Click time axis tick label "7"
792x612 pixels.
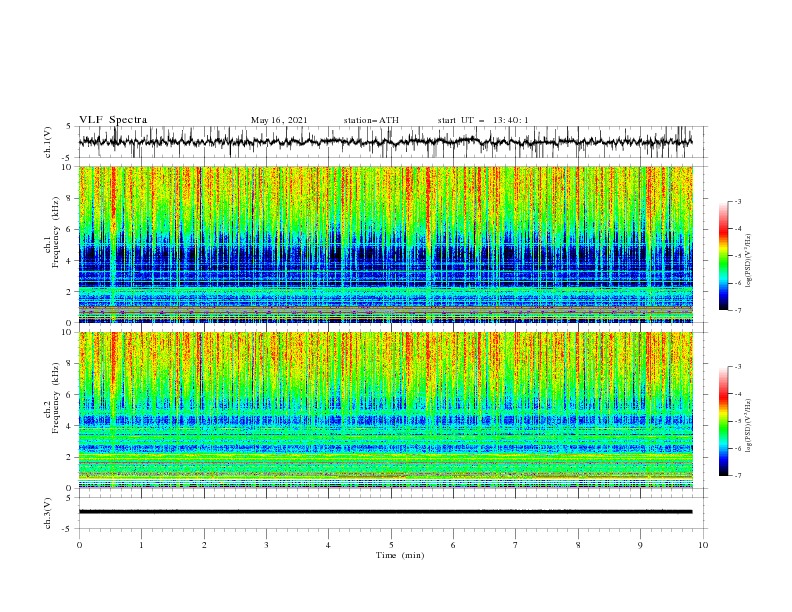(516, 545)
